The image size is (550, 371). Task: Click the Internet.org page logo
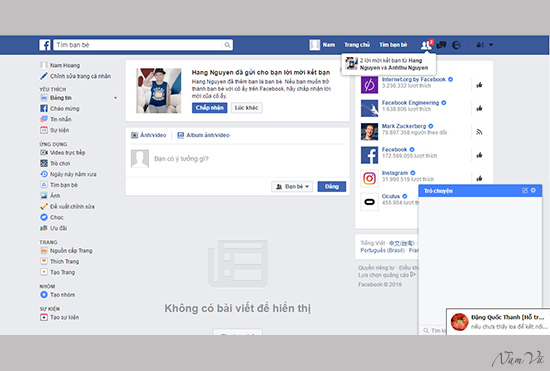[x=369, y=85]
